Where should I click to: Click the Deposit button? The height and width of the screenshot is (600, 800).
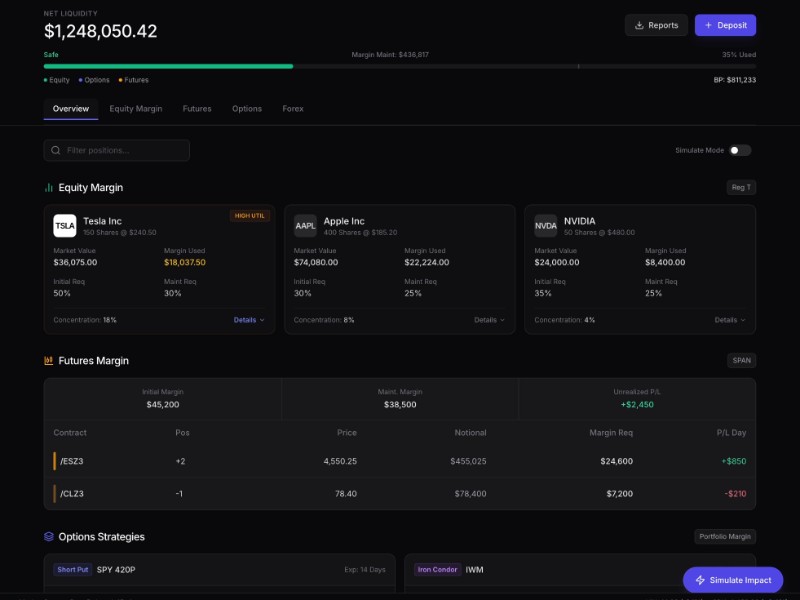click(725, 25)
